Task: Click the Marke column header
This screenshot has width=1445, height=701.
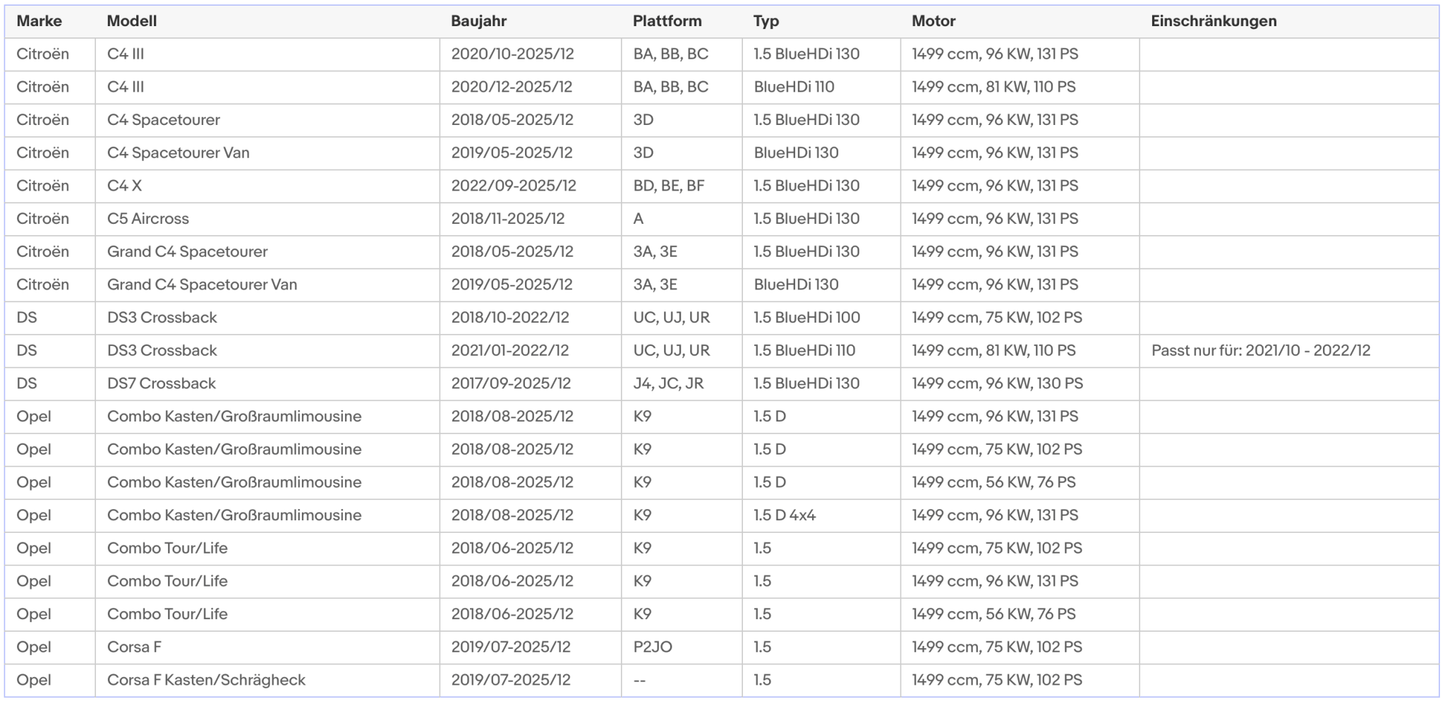Action: coord(39,21)
